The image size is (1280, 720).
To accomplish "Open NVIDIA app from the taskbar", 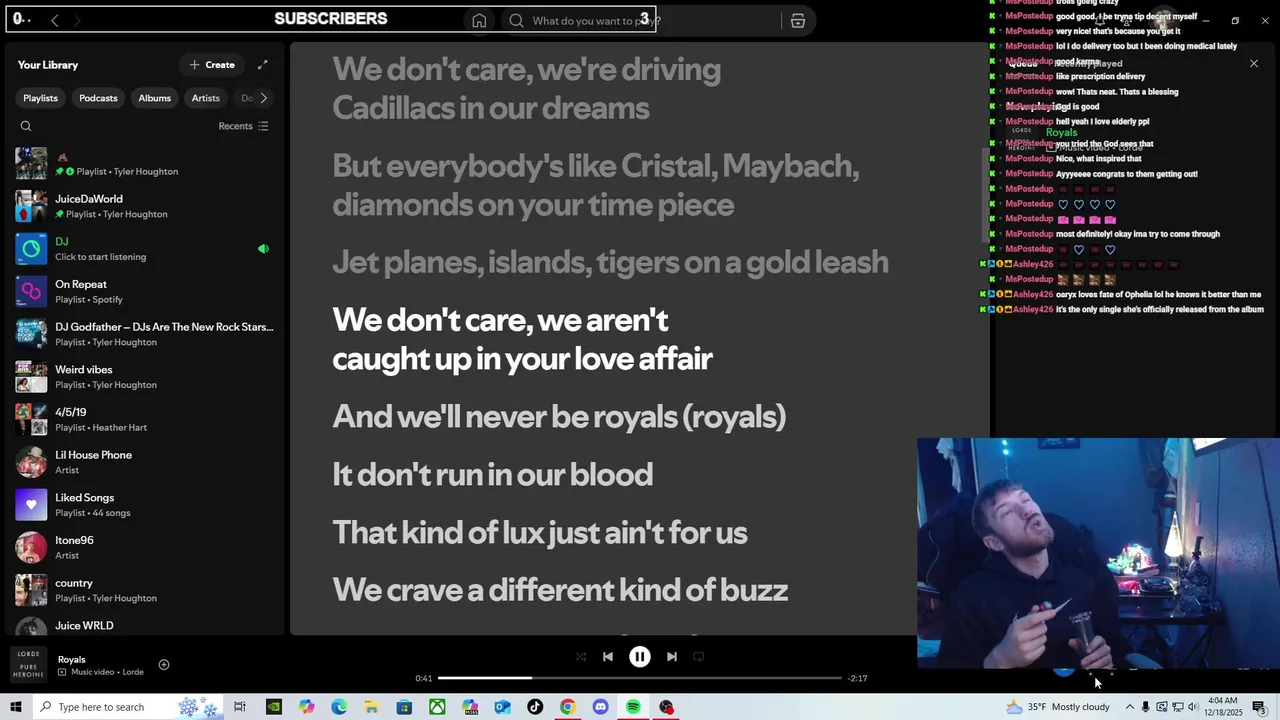I will coord(273,707).
